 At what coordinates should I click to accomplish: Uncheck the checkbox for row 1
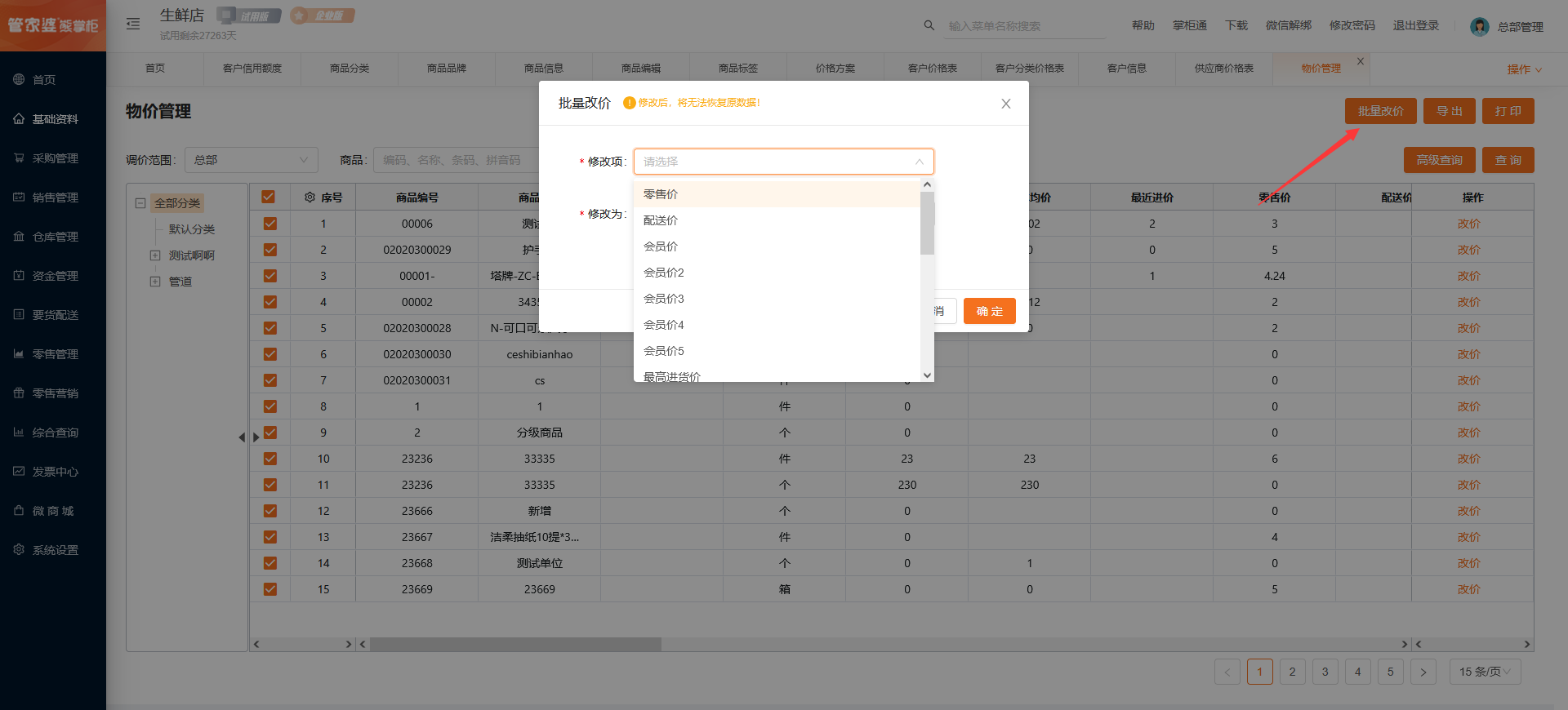(270, 224)
